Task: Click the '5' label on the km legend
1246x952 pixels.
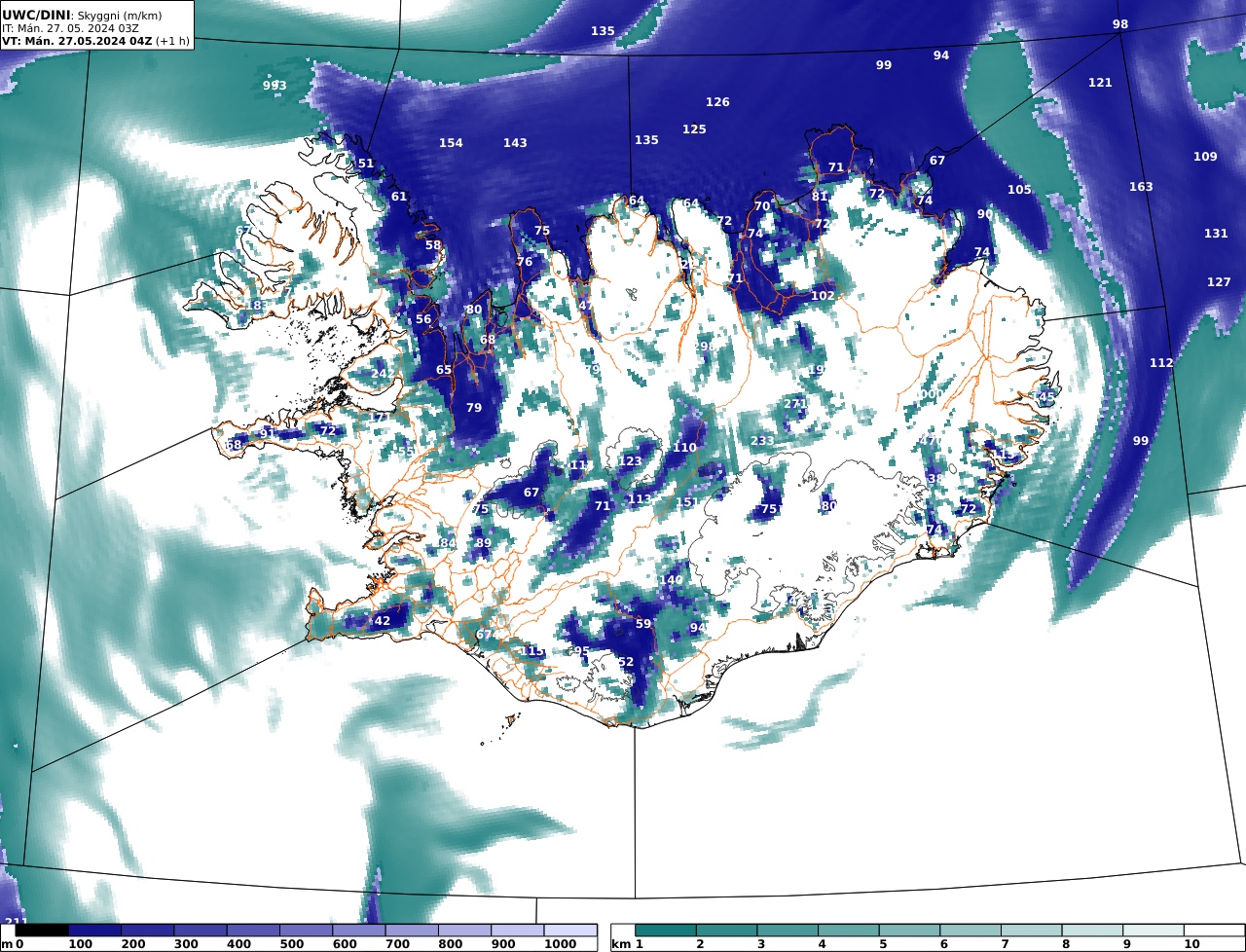Action: [x=883, y=944]
